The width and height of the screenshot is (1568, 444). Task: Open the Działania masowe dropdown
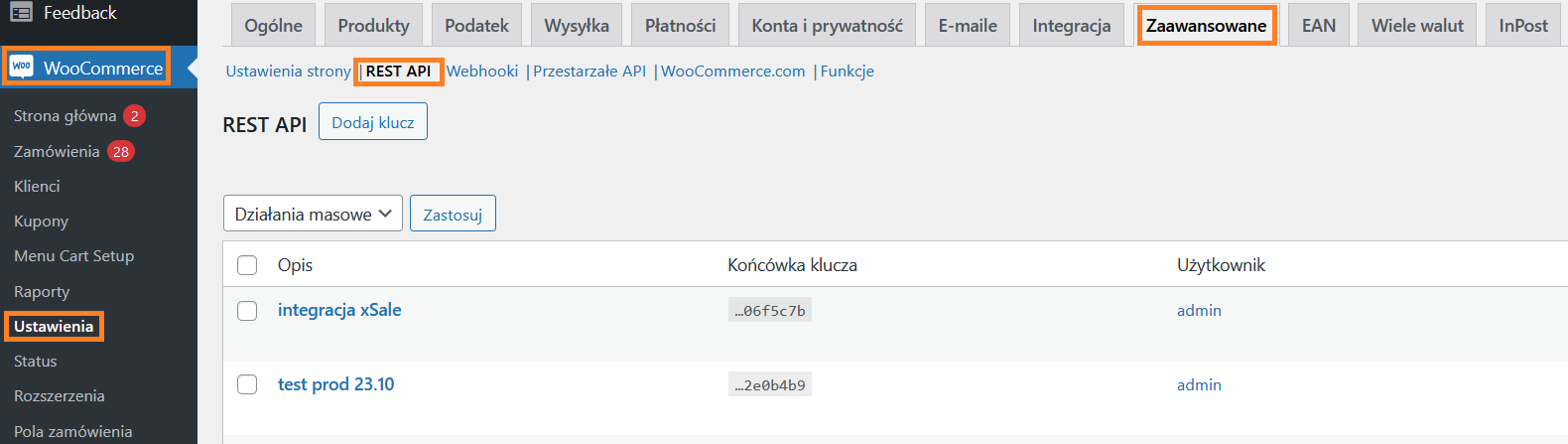(x=313, y=214)
